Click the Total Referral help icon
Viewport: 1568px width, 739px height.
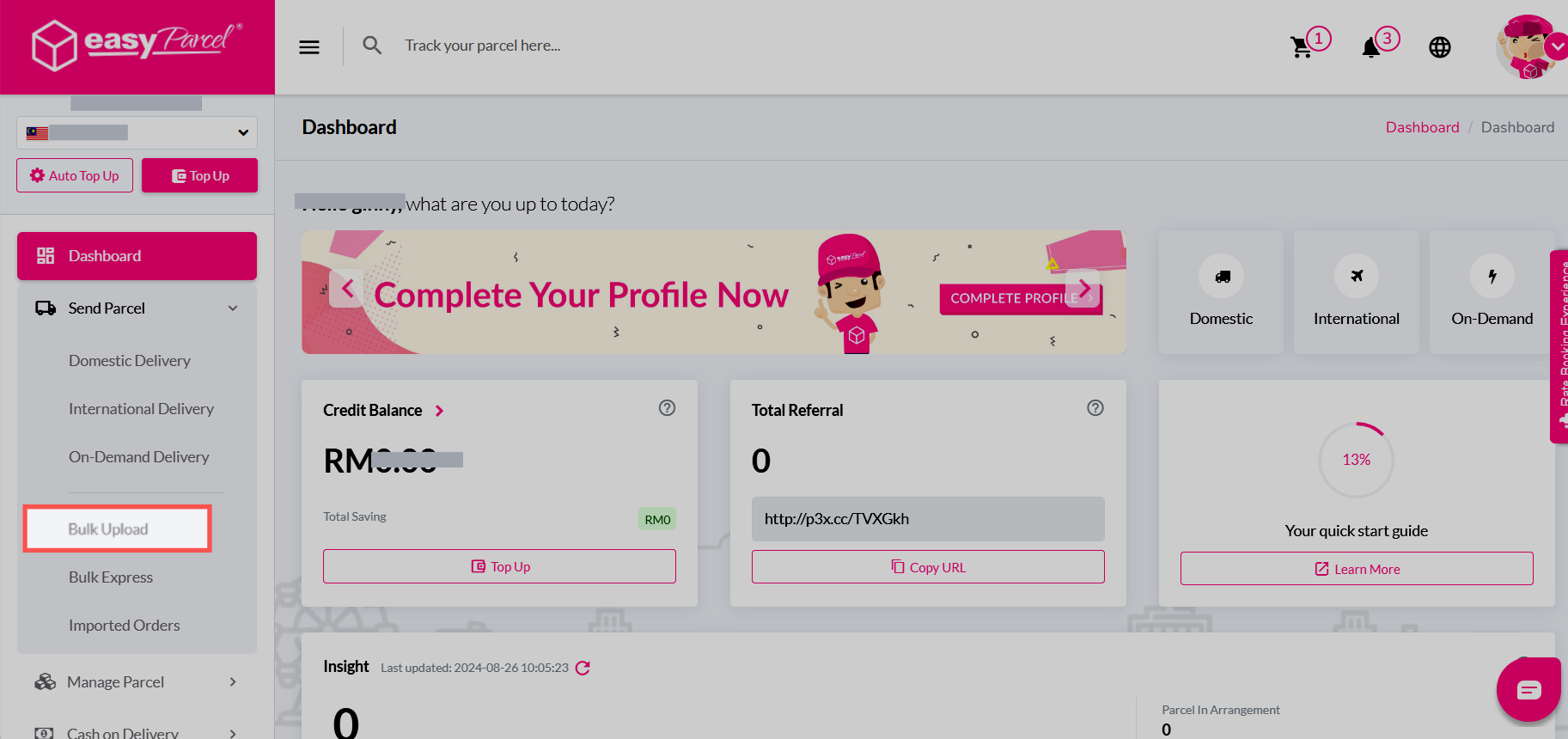pyautogui.click(x=1095, y=408)
